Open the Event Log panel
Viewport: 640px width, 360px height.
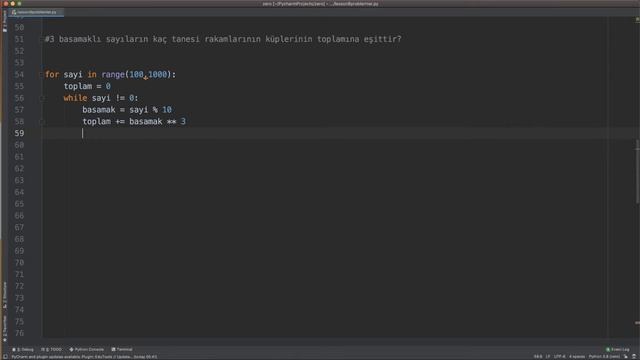pos(618,349)
